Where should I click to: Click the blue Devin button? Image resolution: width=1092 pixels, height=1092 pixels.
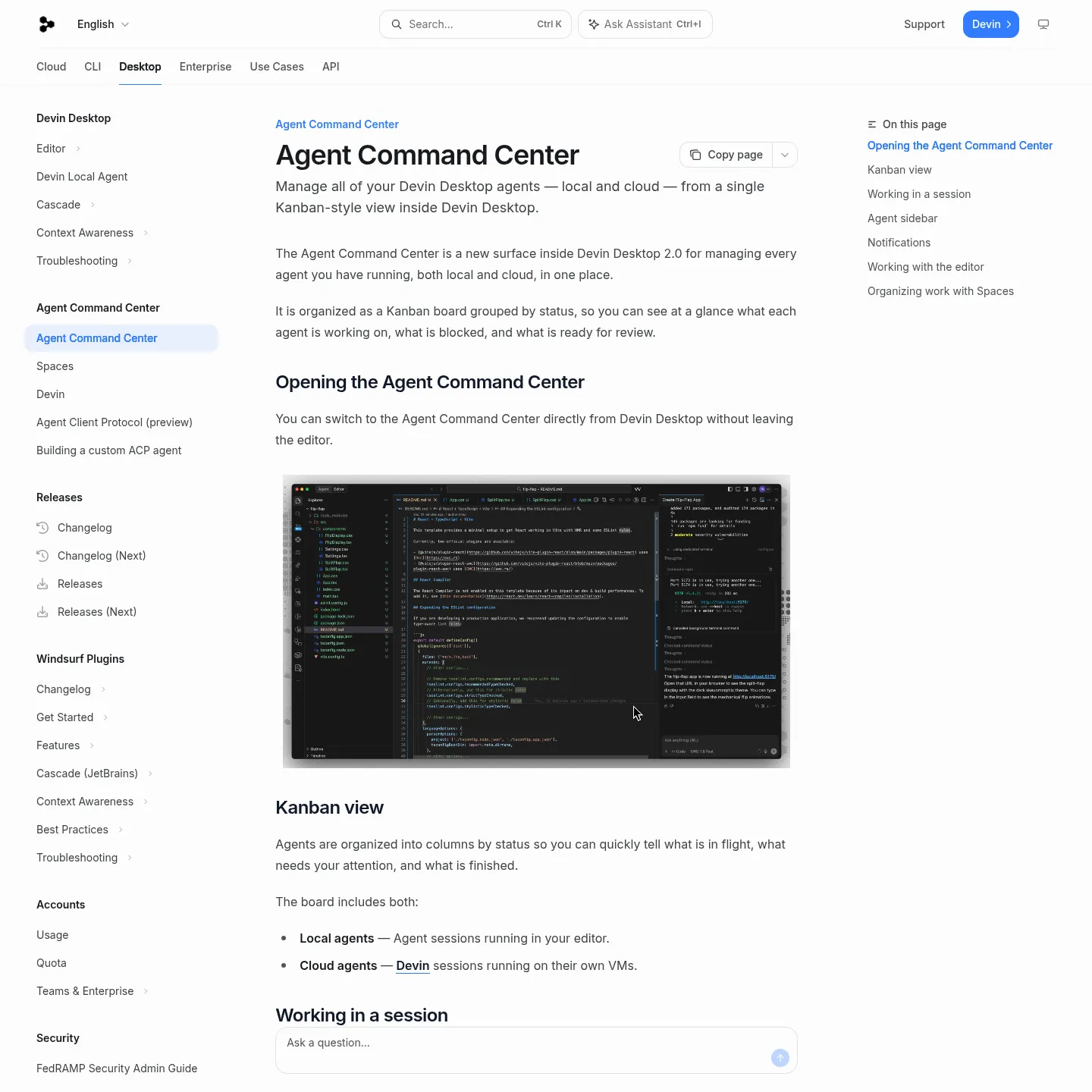tap(991, 24)
